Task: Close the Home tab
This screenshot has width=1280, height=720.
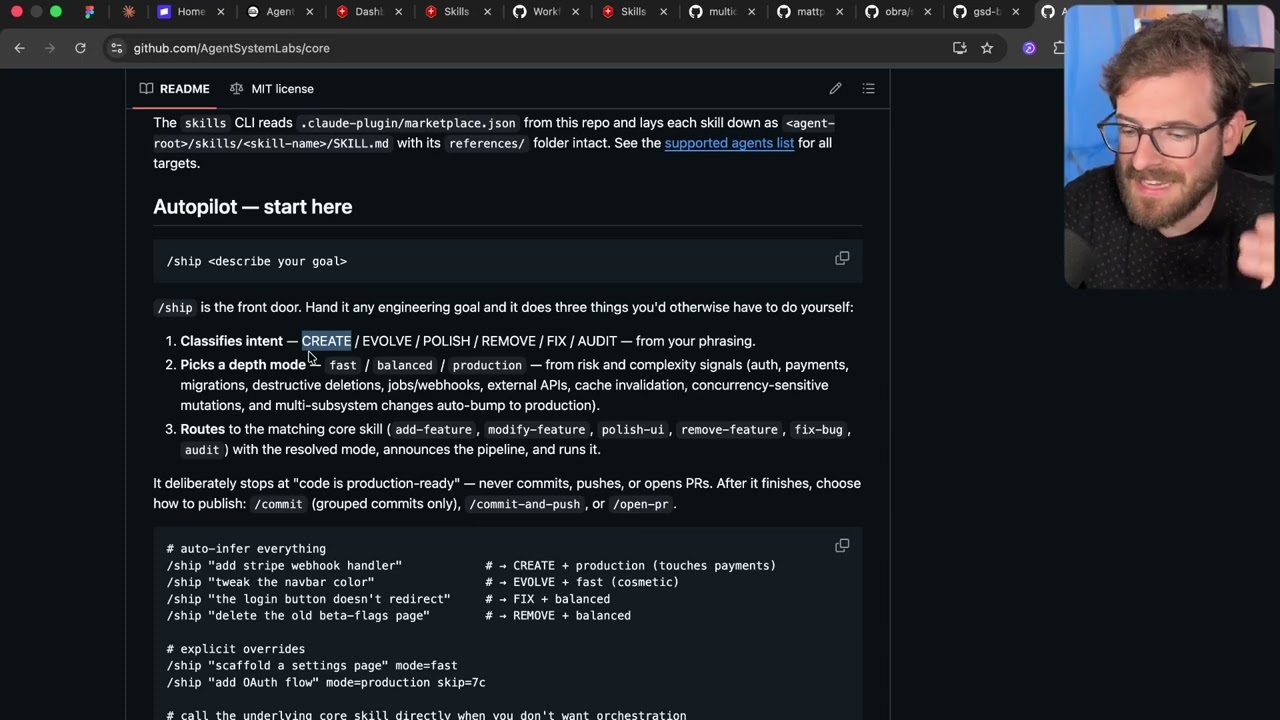Action: click(x=222, y=12)
